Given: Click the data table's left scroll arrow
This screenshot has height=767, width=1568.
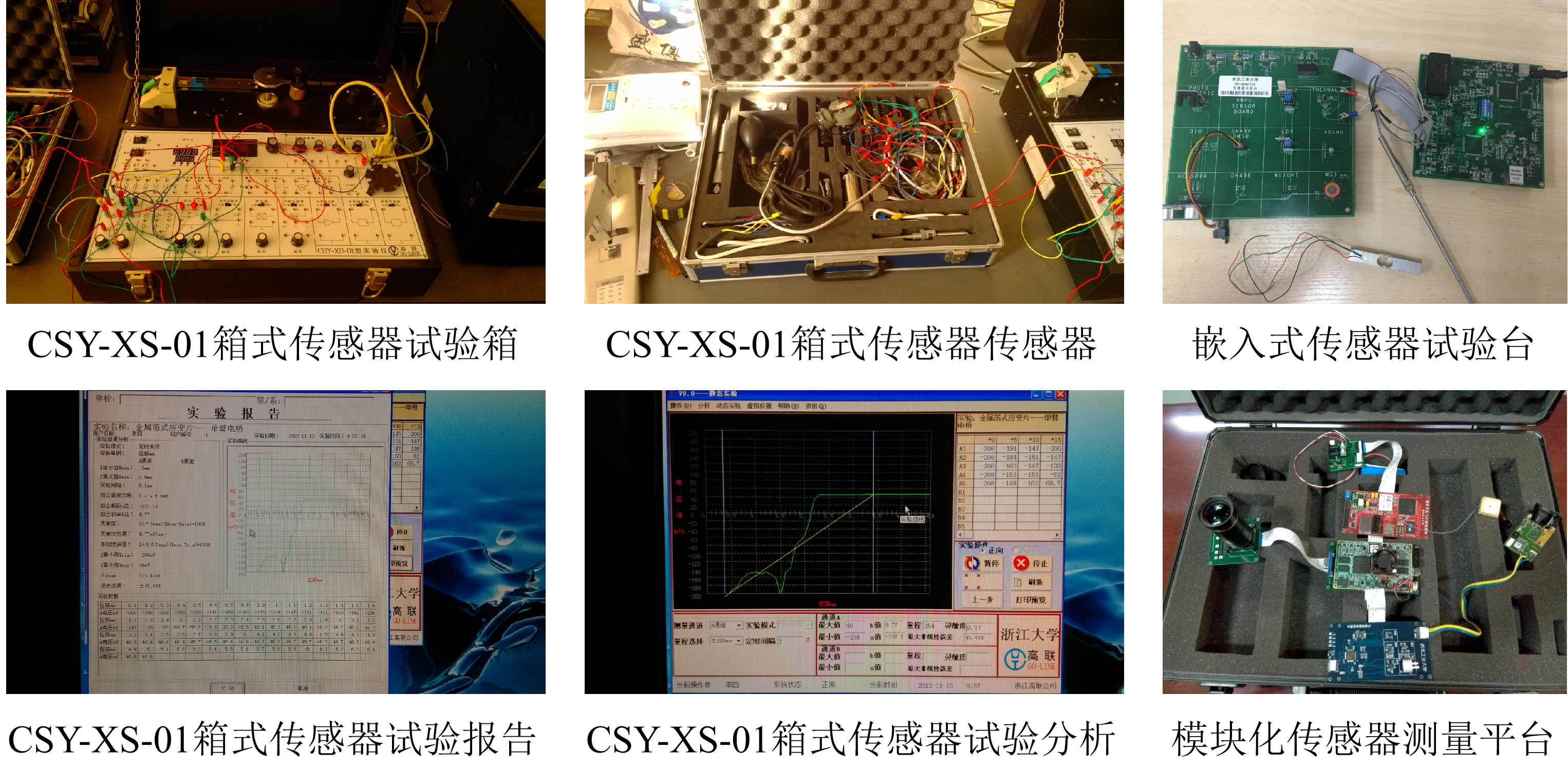Looking at the screenshot, I should [961, 535].
